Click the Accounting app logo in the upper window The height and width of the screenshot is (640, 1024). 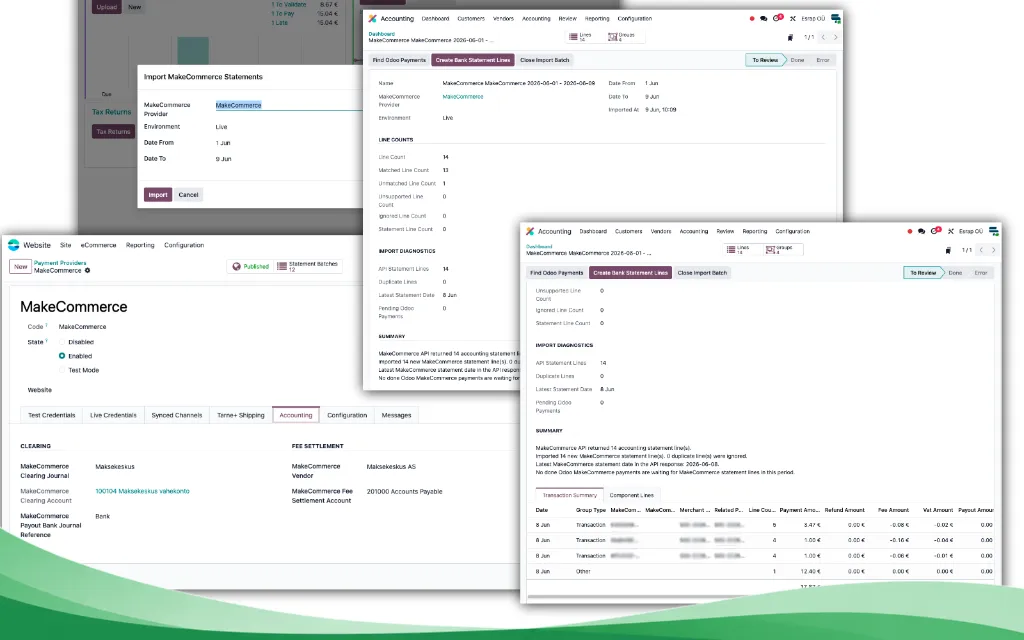pos(372,18)
